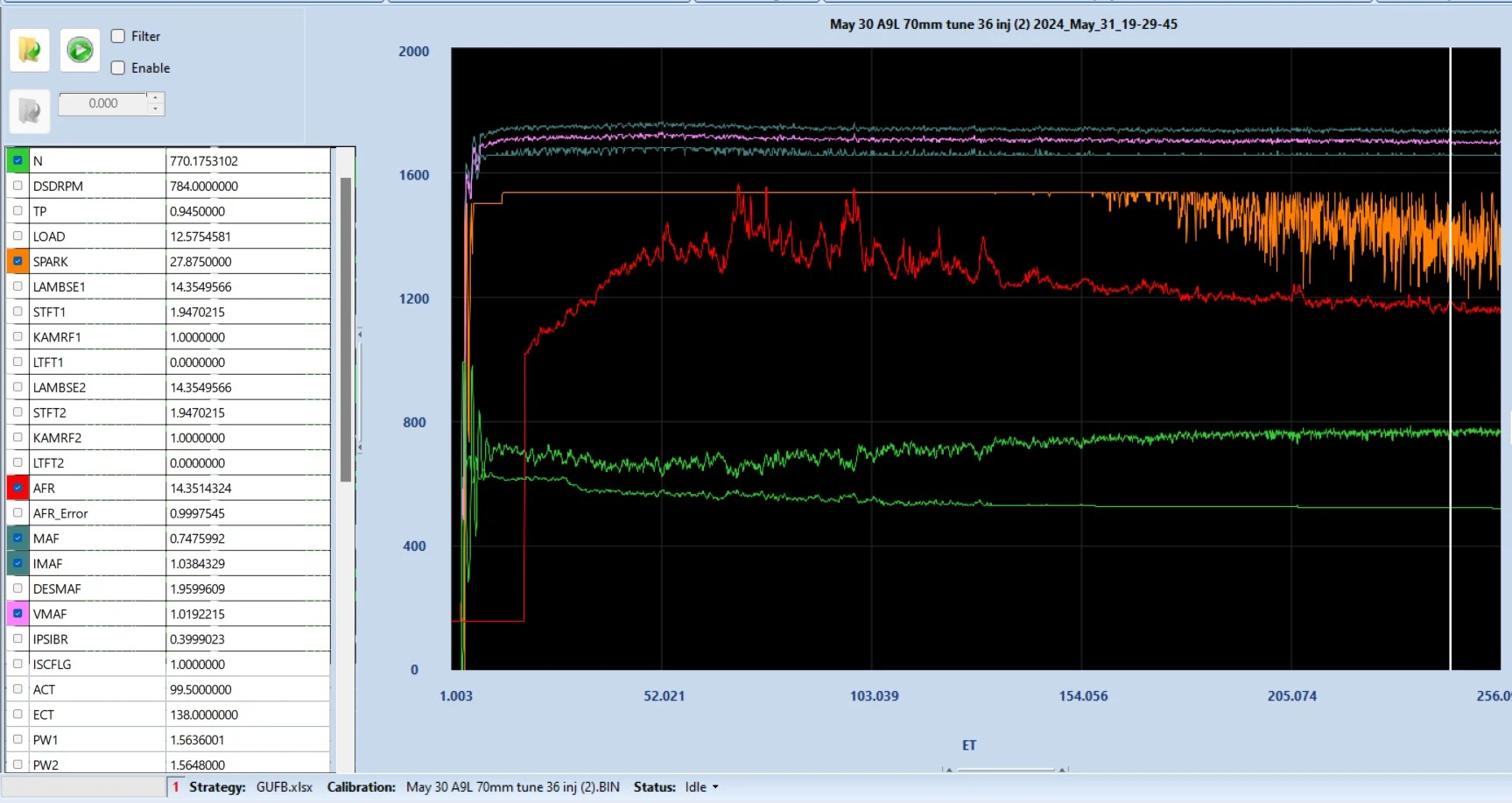The height and width of the screenshot is (803, 1512).
Task: Collapse panel with upper splitter arrow
Action: click(x=359, y=335)
